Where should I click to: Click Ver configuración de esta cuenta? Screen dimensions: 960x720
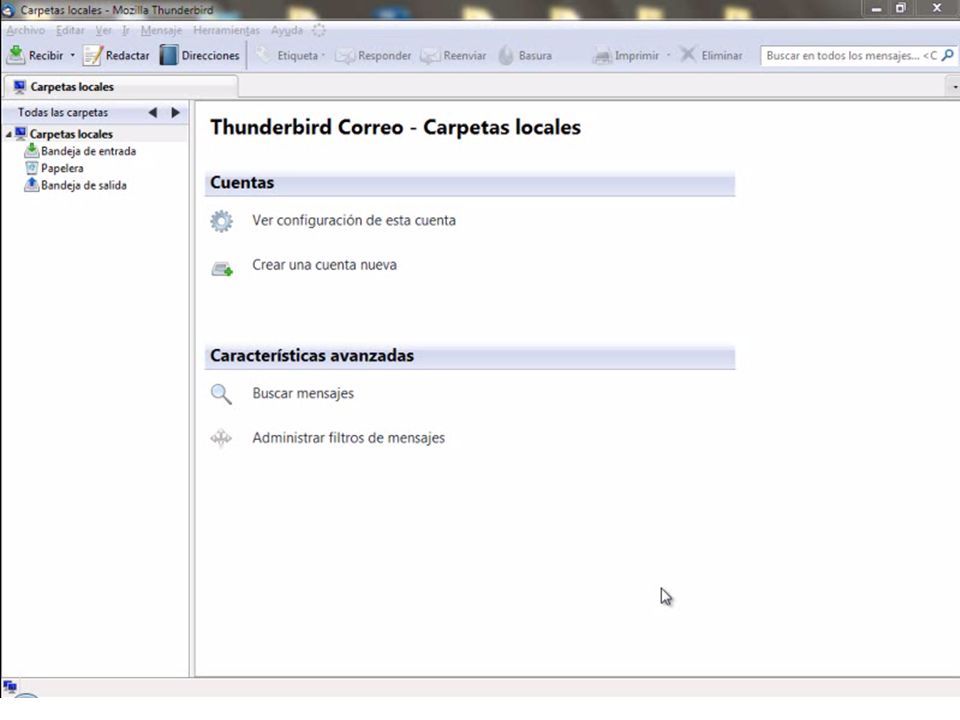pos(354,220)
